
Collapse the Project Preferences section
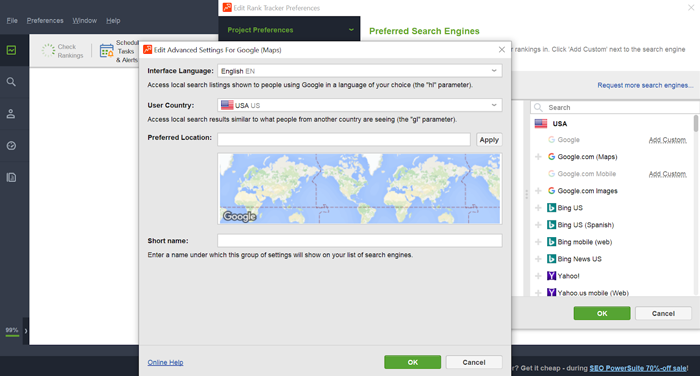tap(351, 29)
